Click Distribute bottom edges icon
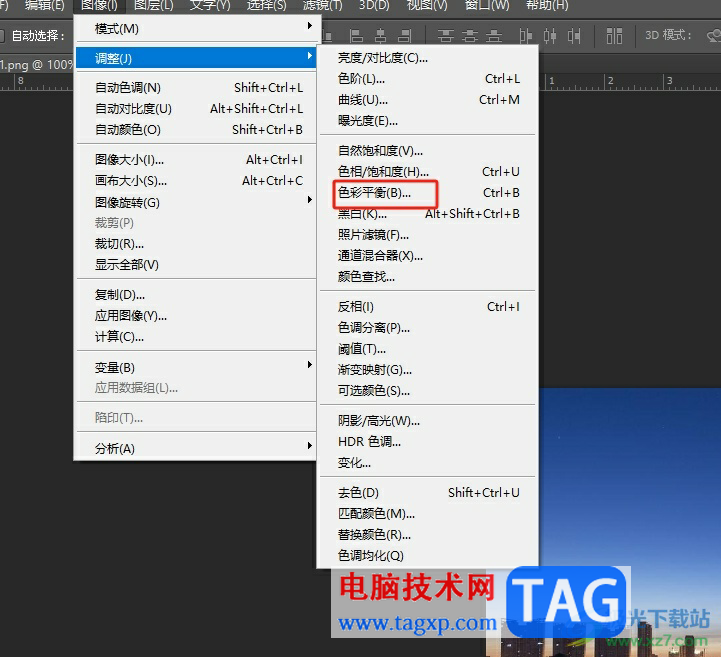This screenshot has height=657, width=721. (494, 35)
